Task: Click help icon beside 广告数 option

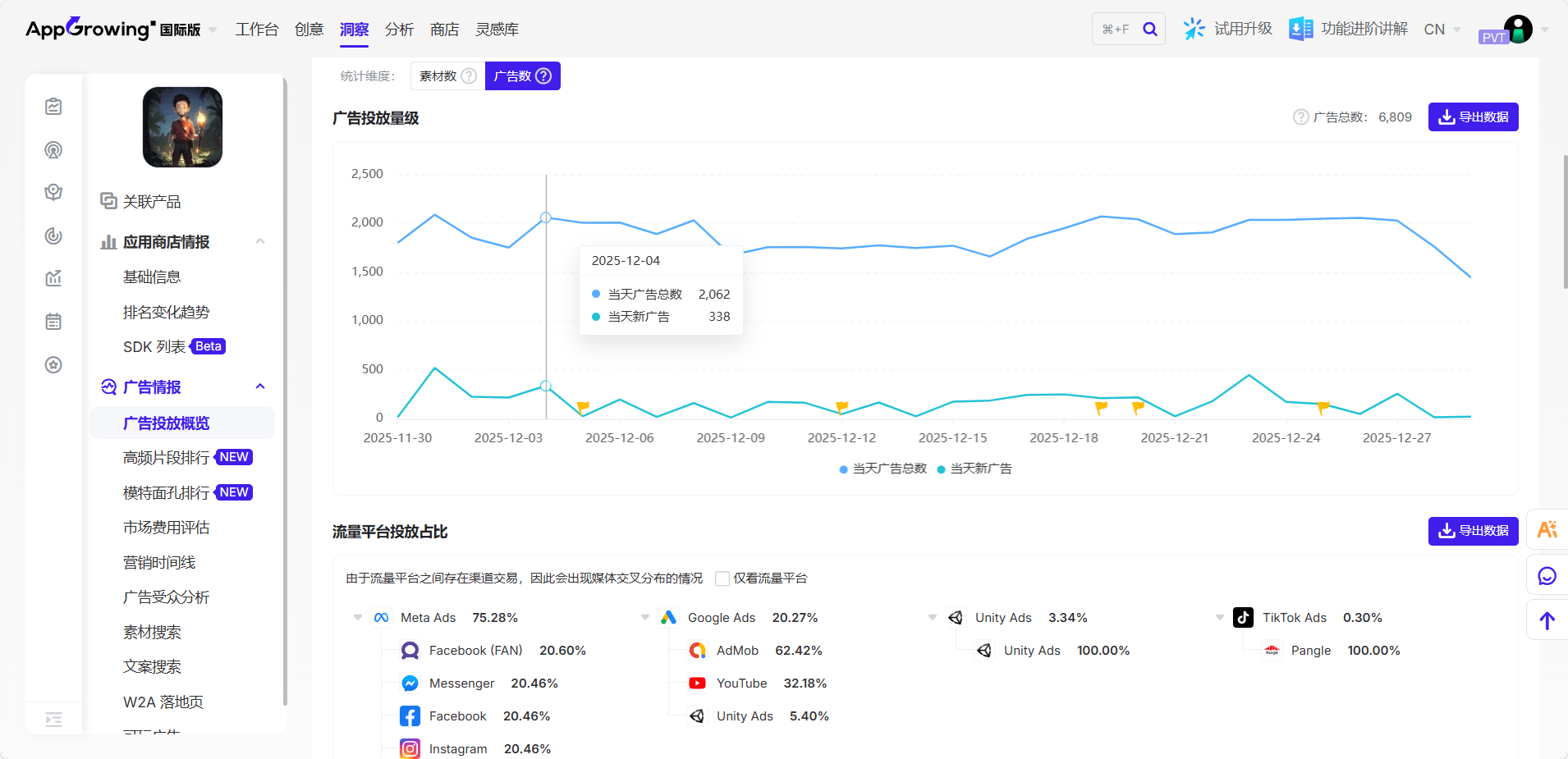Action: tap(543, 76)
